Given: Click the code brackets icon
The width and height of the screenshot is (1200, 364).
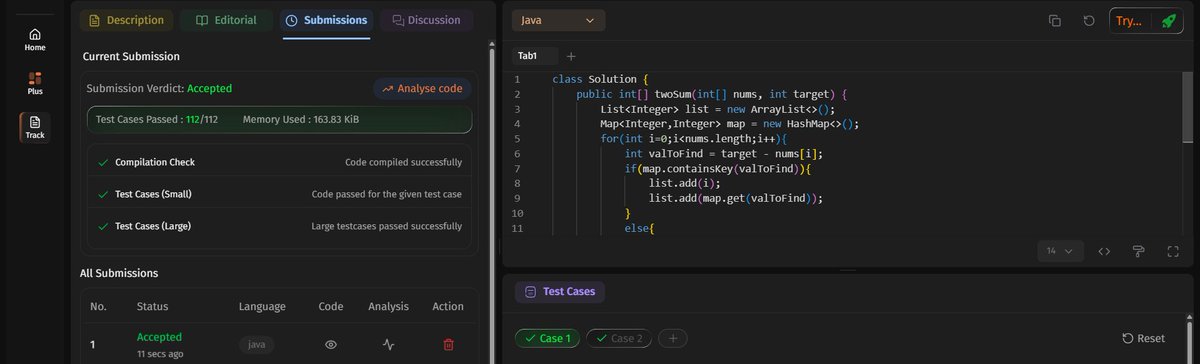Looking at the screenshot, I should pos(1105,251).
